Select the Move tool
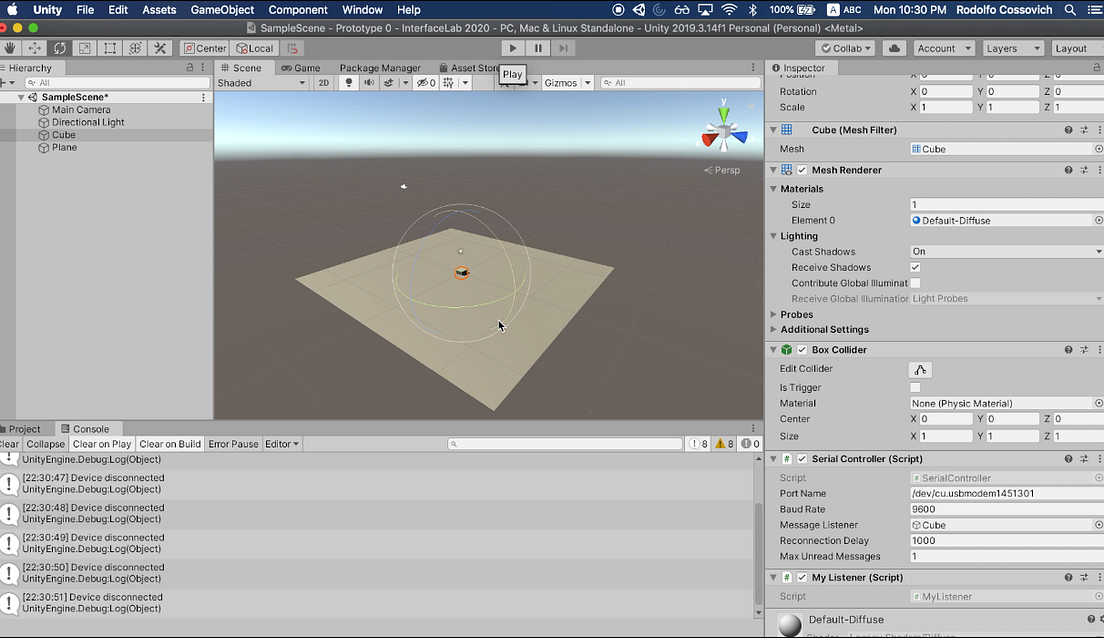 (x=34, y=48)
